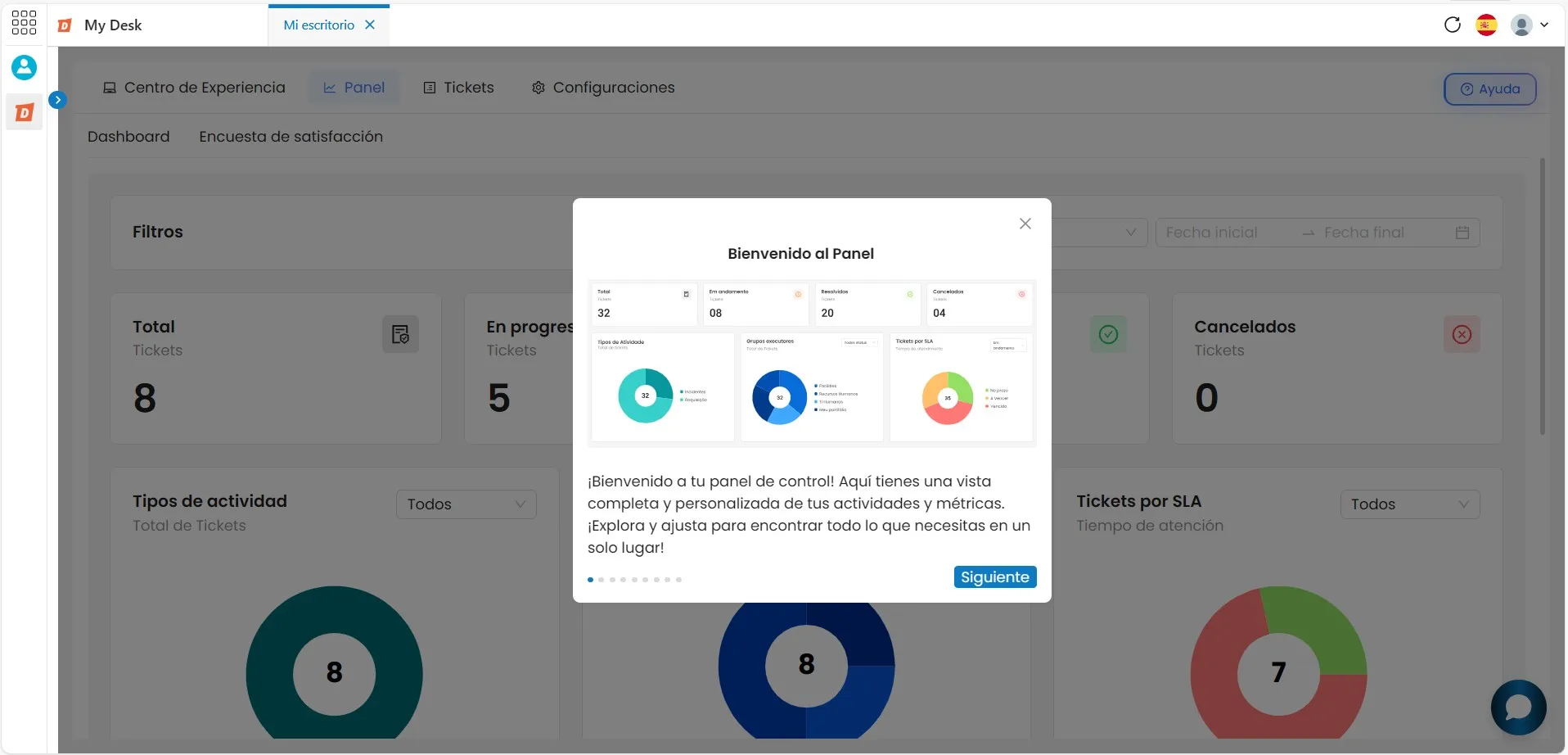
Task: Open the Configuraciones tab
Action: coord(603,88)
